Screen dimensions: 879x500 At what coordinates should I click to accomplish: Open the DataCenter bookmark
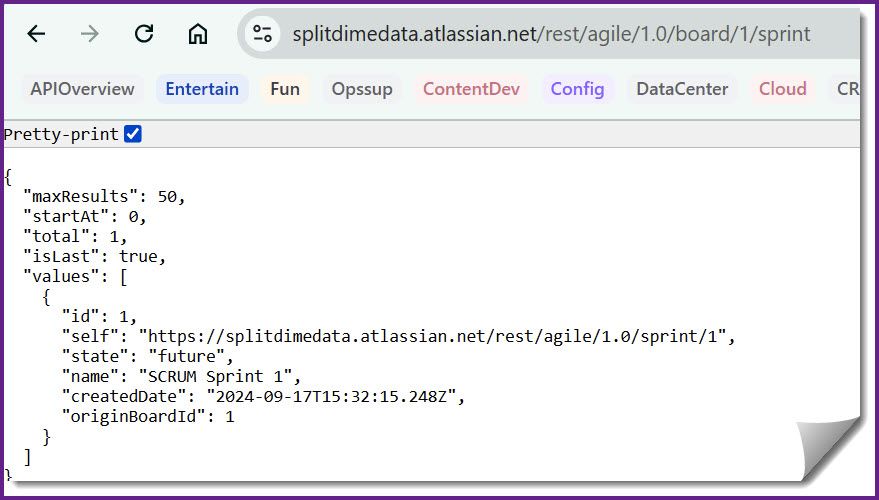coord(682,89)
